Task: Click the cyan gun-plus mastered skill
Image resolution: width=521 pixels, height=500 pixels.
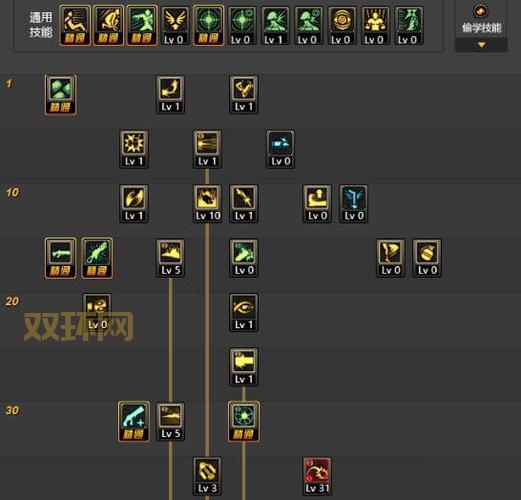Action: pyautogui.click(x=134, y=421)
